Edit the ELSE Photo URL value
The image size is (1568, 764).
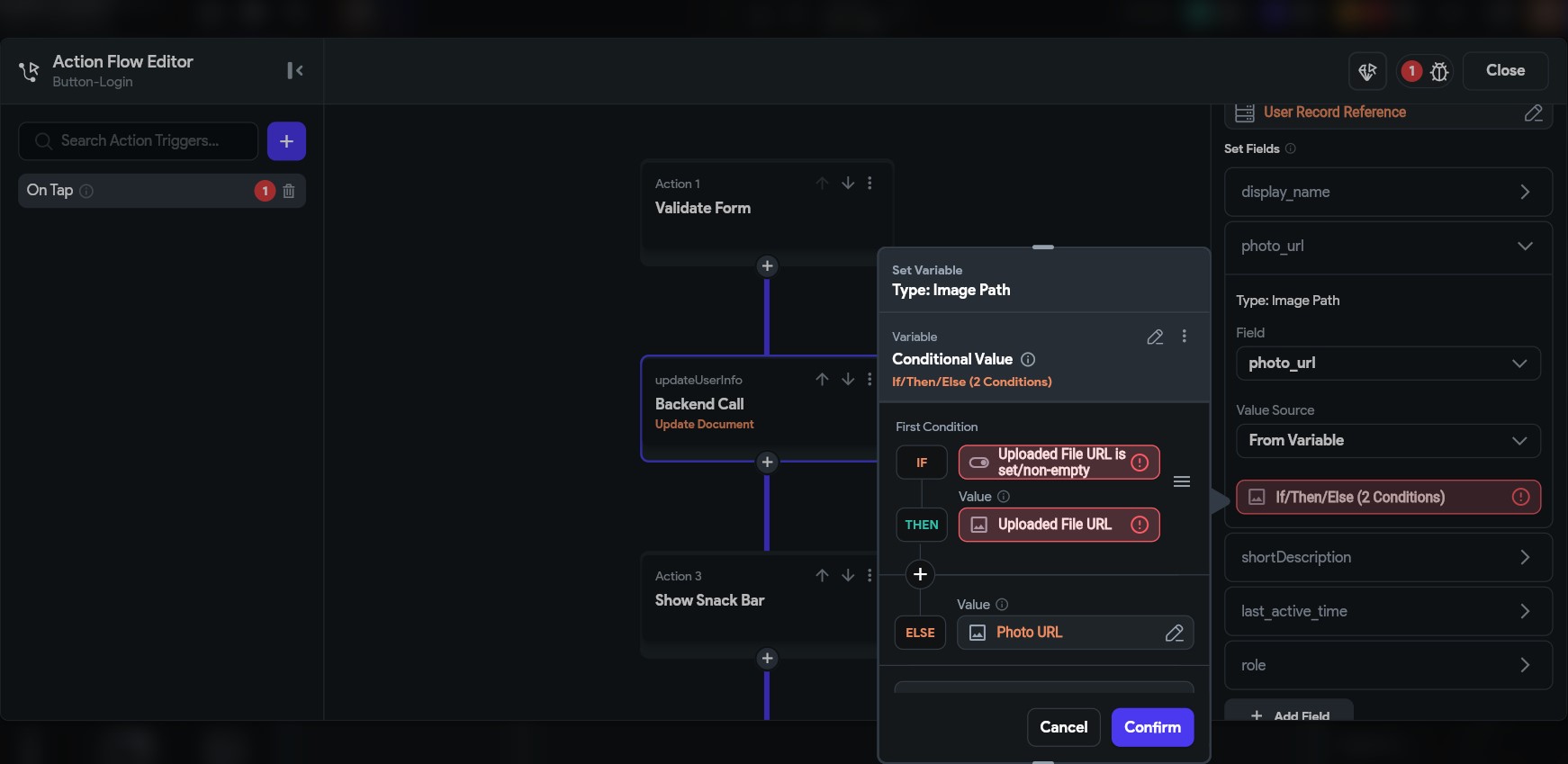[1175, 634]
